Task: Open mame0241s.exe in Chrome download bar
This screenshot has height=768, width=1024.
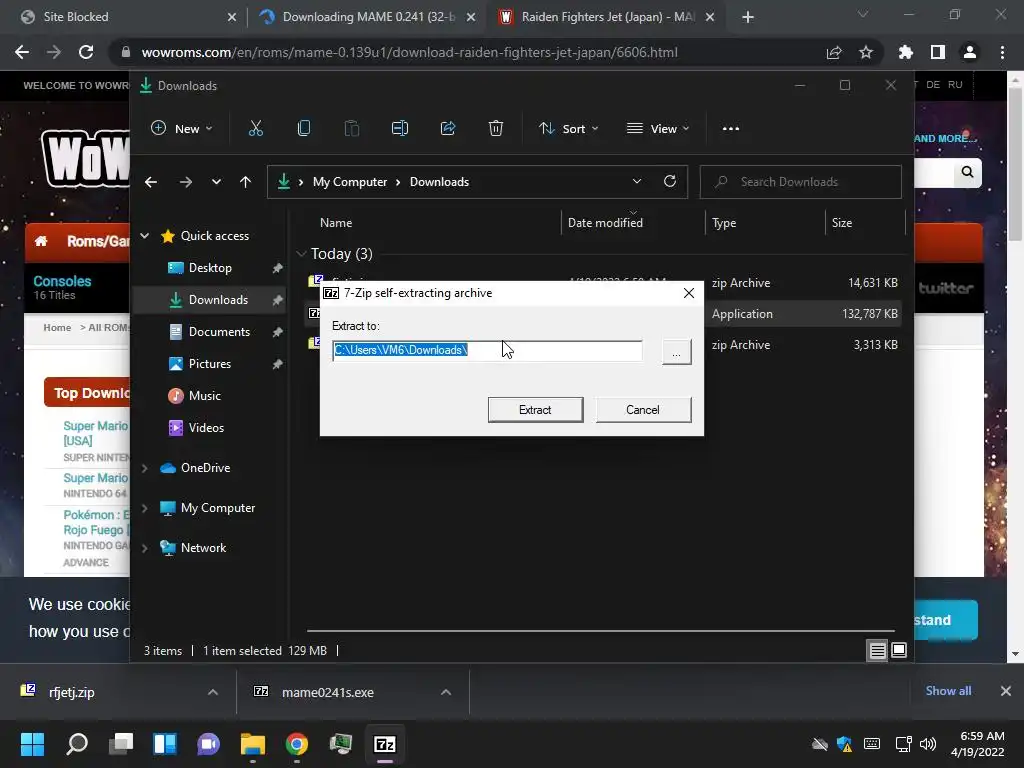Action: (x=327, y=692)
